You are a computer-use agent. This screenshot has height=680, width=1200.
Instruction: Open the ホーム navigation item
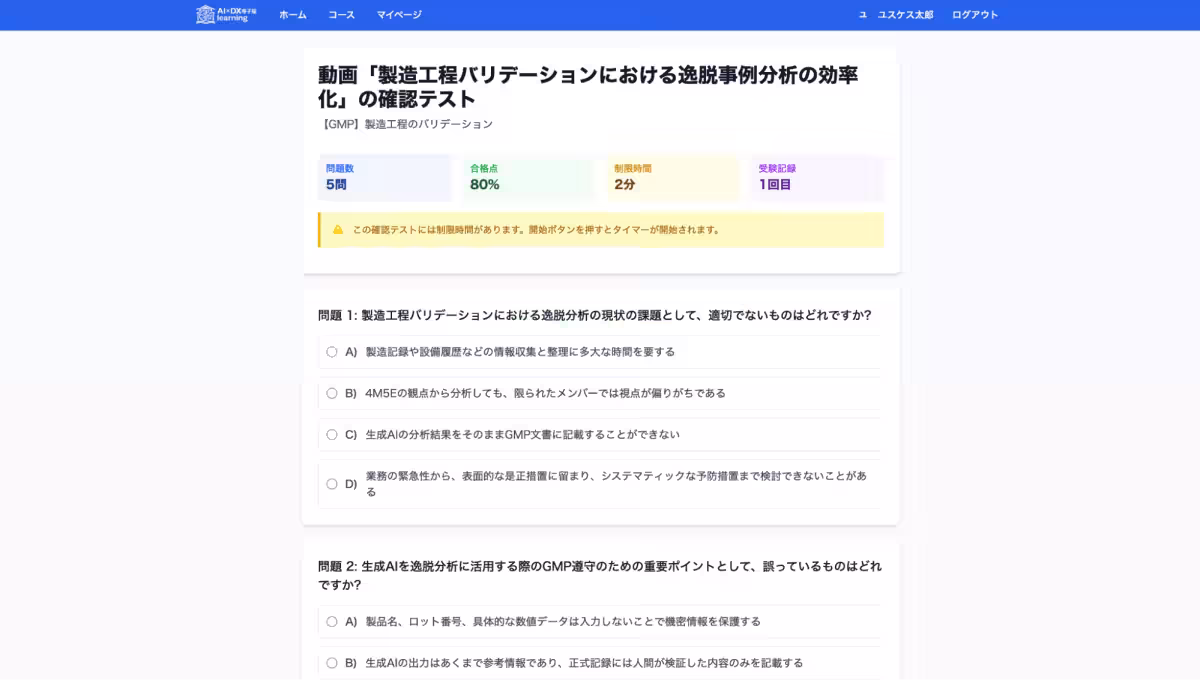[291, 14]
